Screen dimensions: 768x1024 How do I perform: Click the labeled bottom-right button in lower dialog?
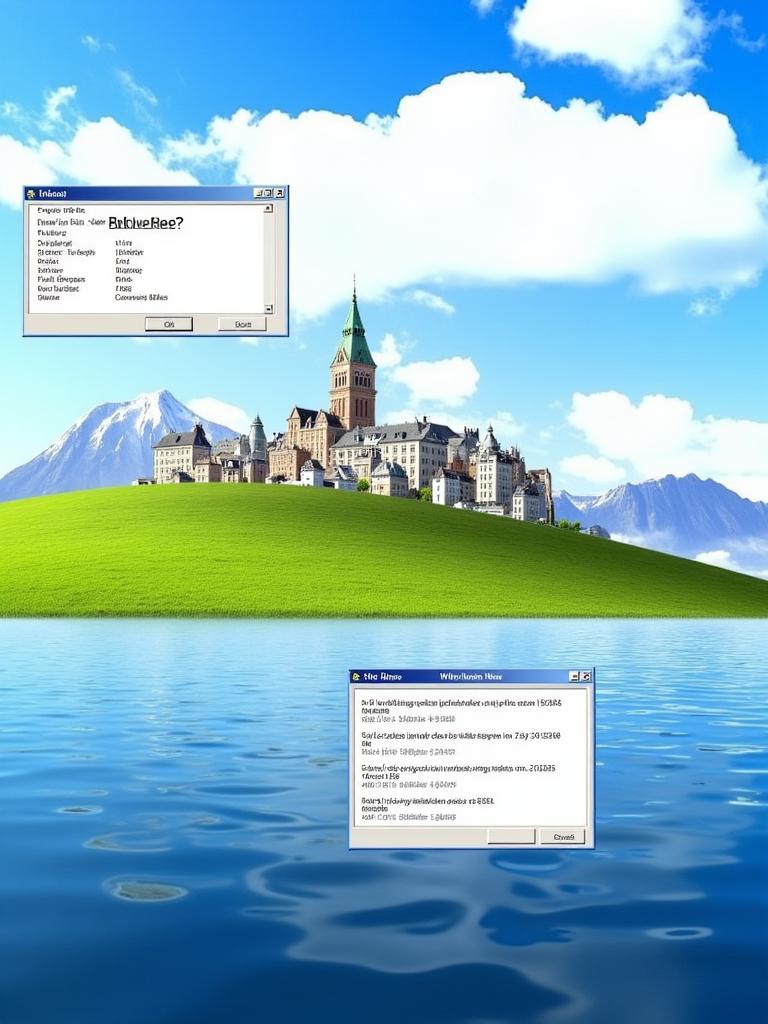click(x=562, y=837)
